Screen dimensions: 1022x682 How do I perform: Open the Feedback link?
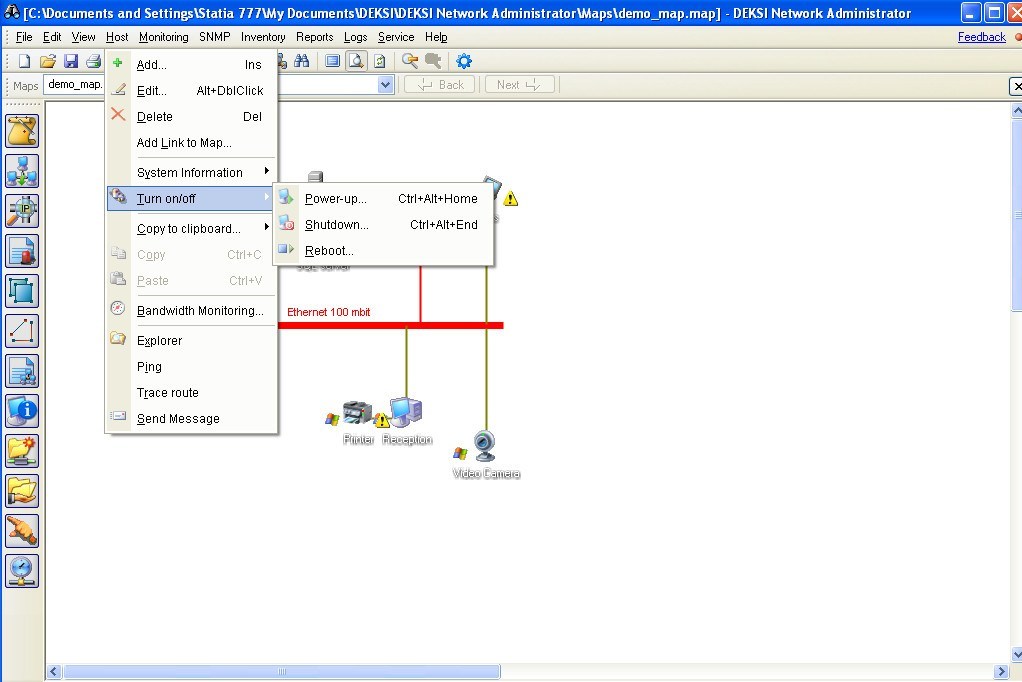coord(980,37)
